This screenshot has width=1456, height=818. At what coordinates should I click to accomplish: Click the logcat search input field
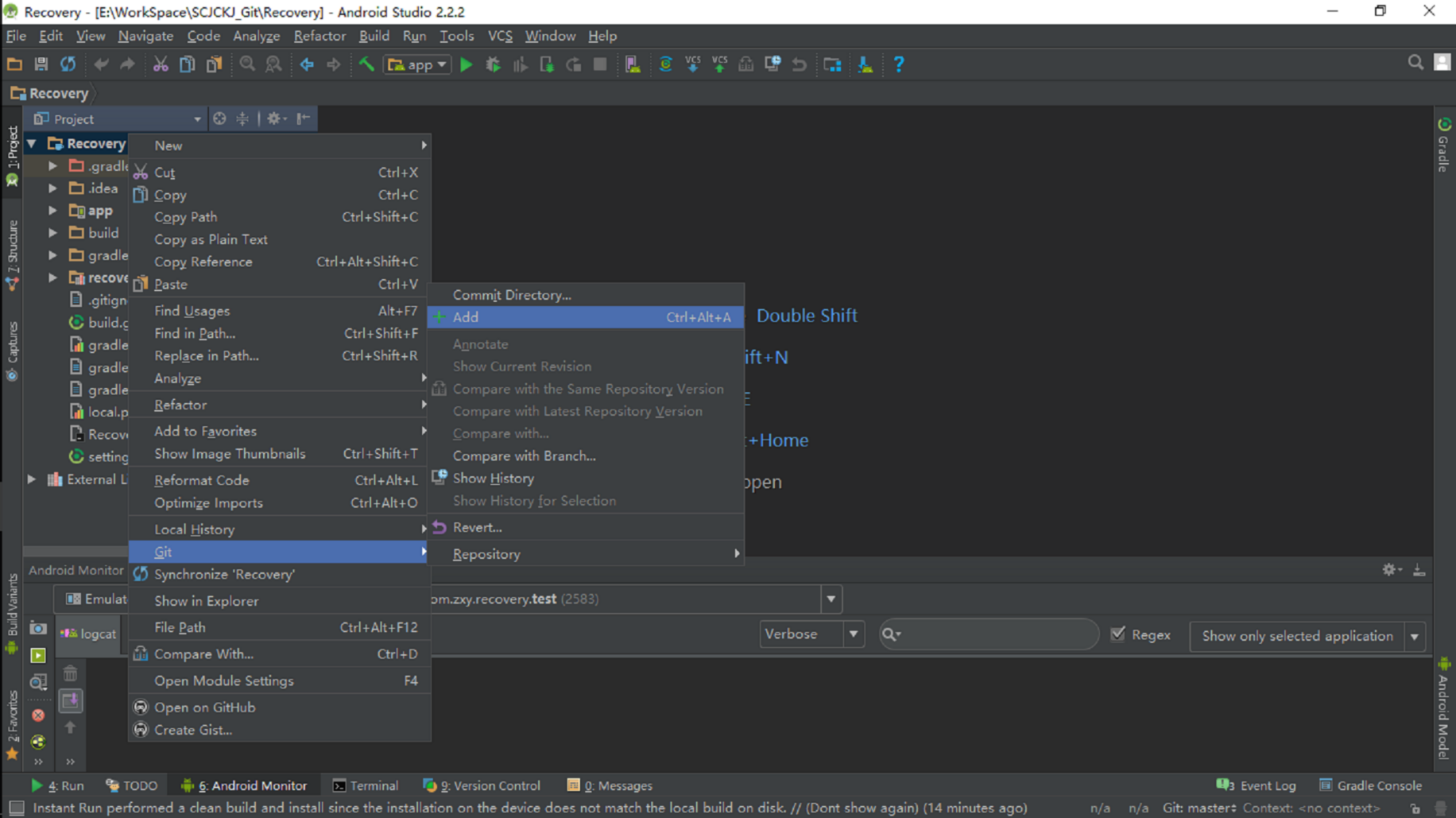(x=988, y=634)
